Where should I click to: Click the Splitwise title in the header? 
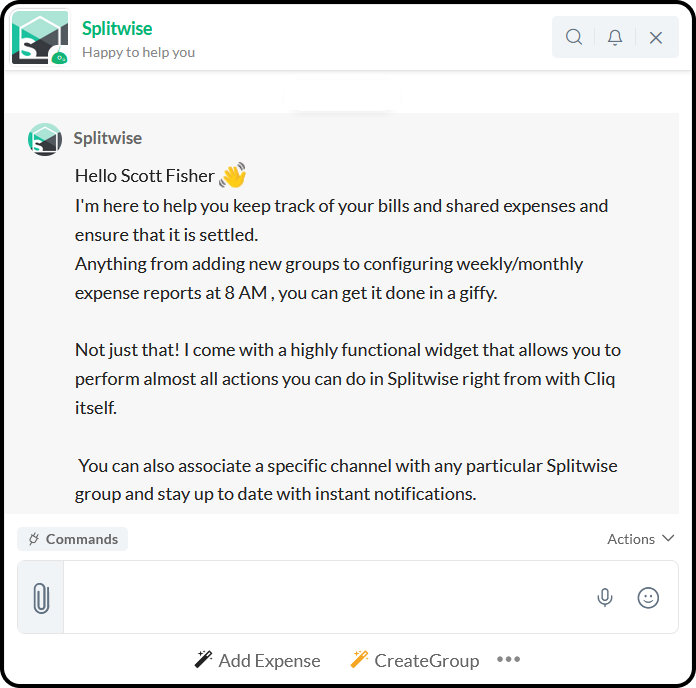(x=117, y=28)
